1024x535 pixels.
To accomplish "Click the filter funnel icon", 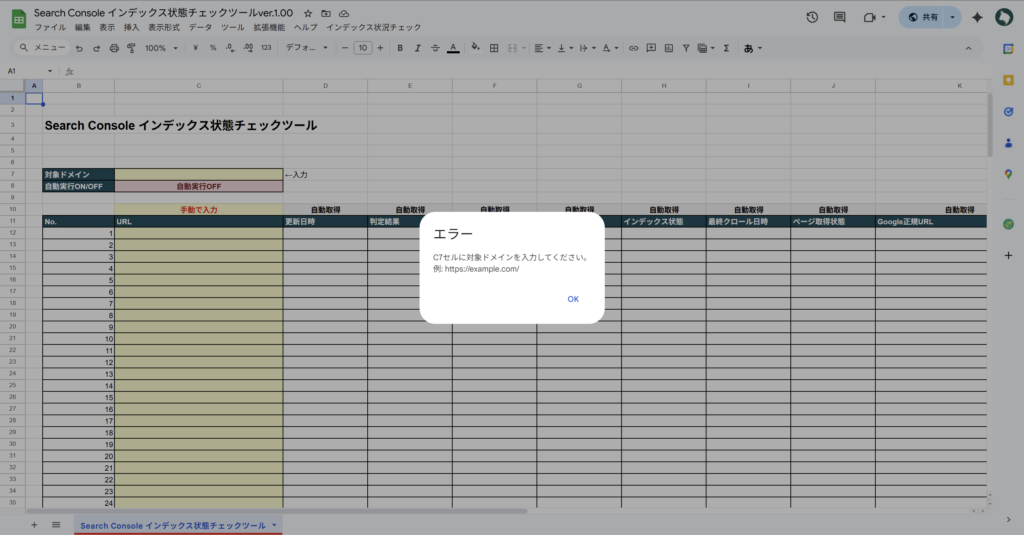I will (x=685, y=48).
